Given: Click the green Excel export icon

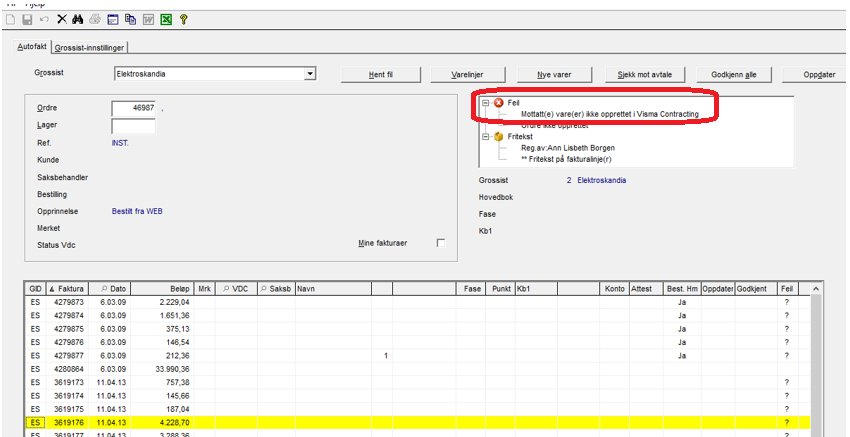Looking at the screenshot, I should click(x=166, y=20).
